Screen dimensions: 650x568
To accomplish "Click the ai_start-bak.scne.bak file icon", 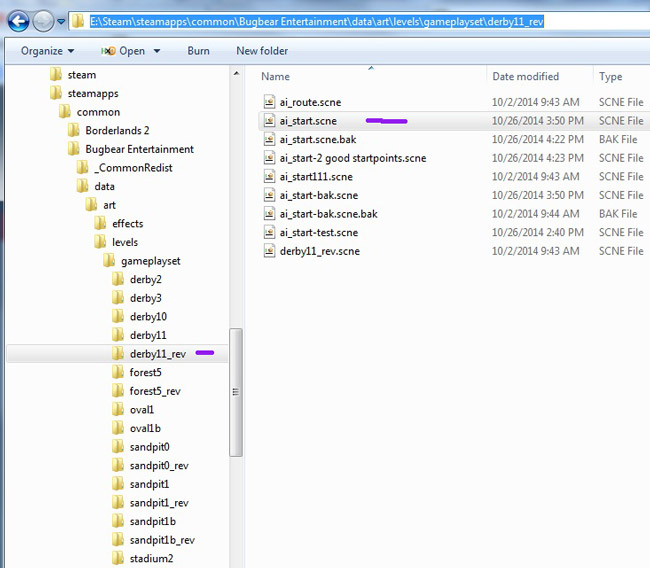I will [x=269, y=214].
